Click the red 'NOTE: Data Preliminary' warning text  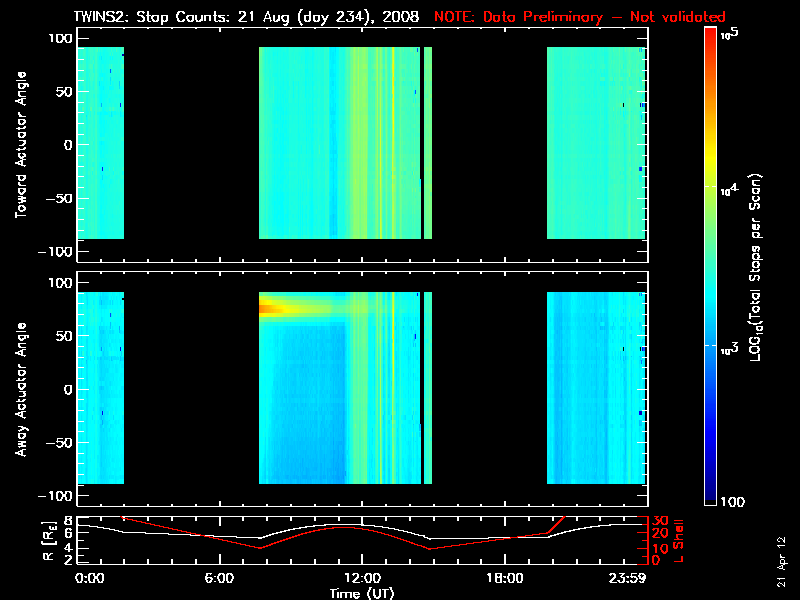click(518, 17)
